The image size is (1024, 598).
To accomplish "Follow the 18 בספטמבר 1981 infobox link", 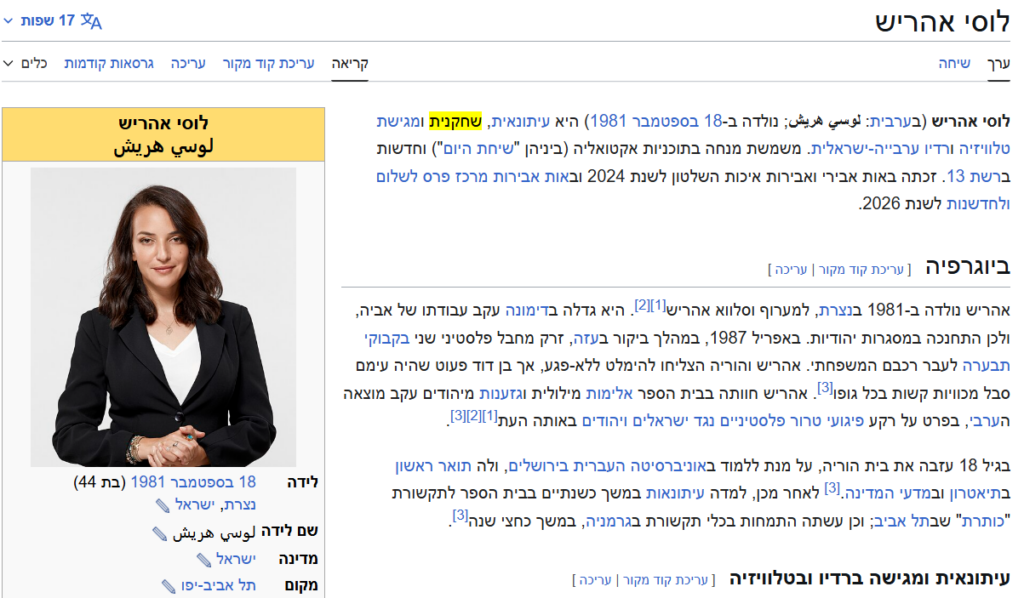I will pyautogui.click(x=193, y=482).
